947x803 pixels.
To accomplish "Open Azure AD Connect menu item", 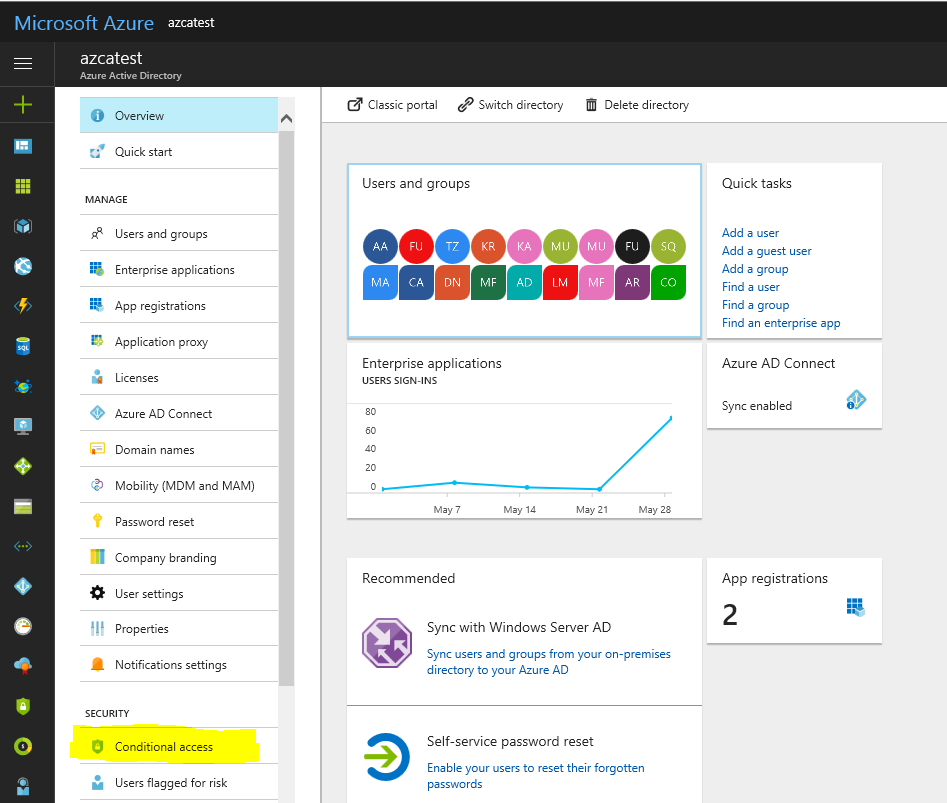I will (x=179, y=414).
